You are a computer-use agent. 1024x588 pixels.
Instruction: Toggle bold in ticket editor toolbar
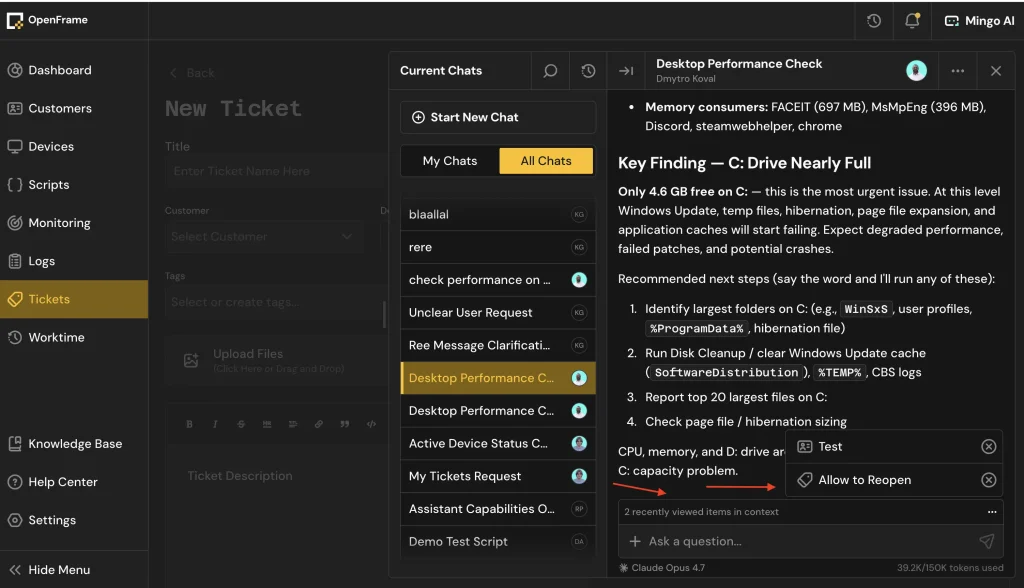point(189,424)
